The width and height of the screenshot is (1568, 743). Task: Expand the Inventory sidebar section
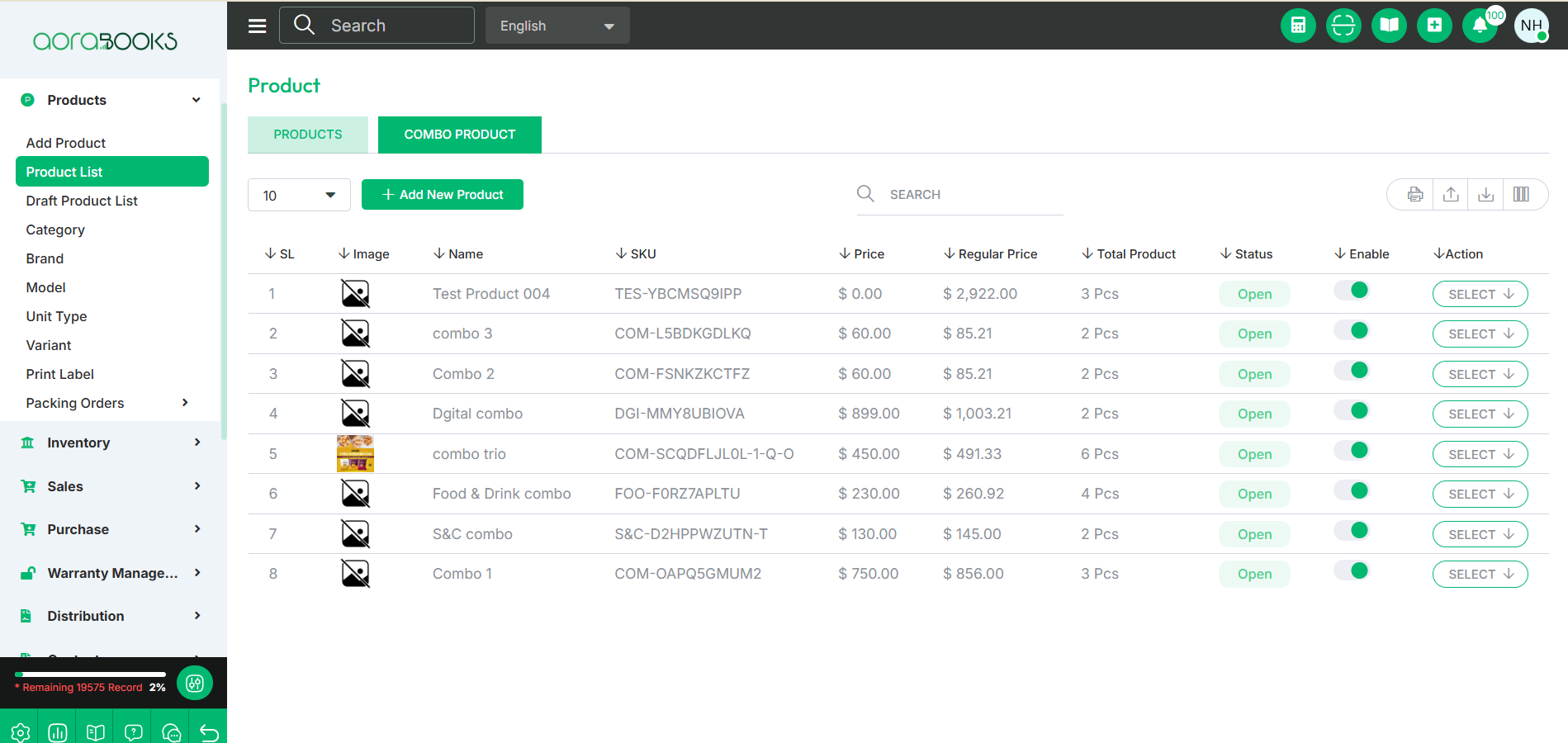(111, 442)
